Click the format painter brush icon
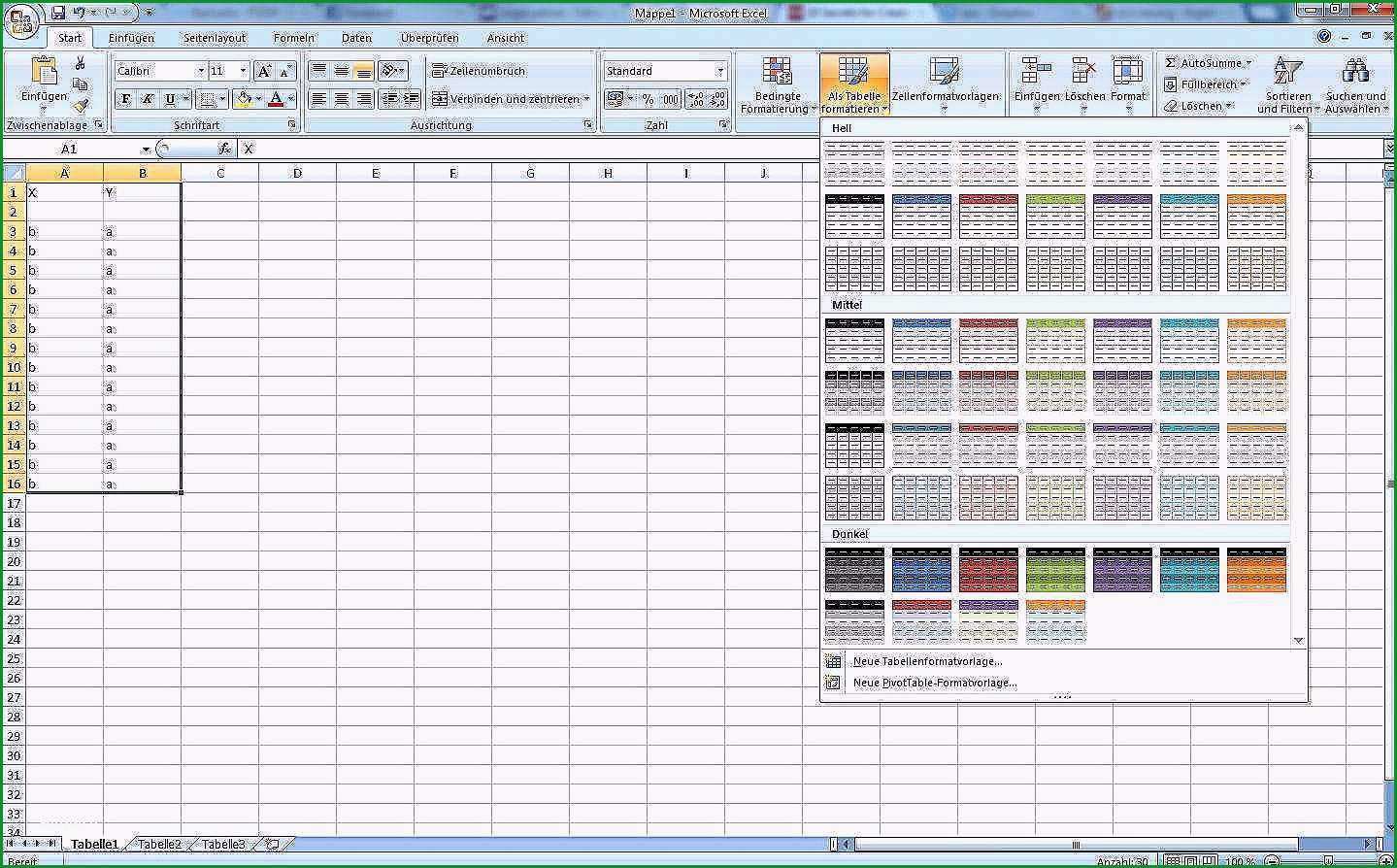 [81, 105]
